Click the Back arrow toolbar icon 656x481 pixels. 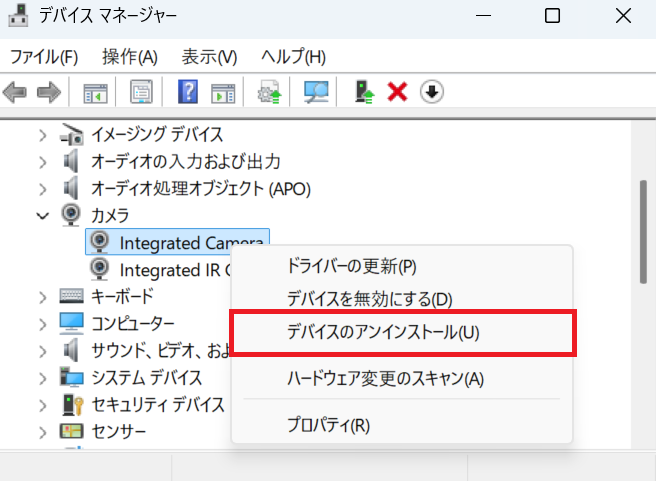click(x=15, y=92)
